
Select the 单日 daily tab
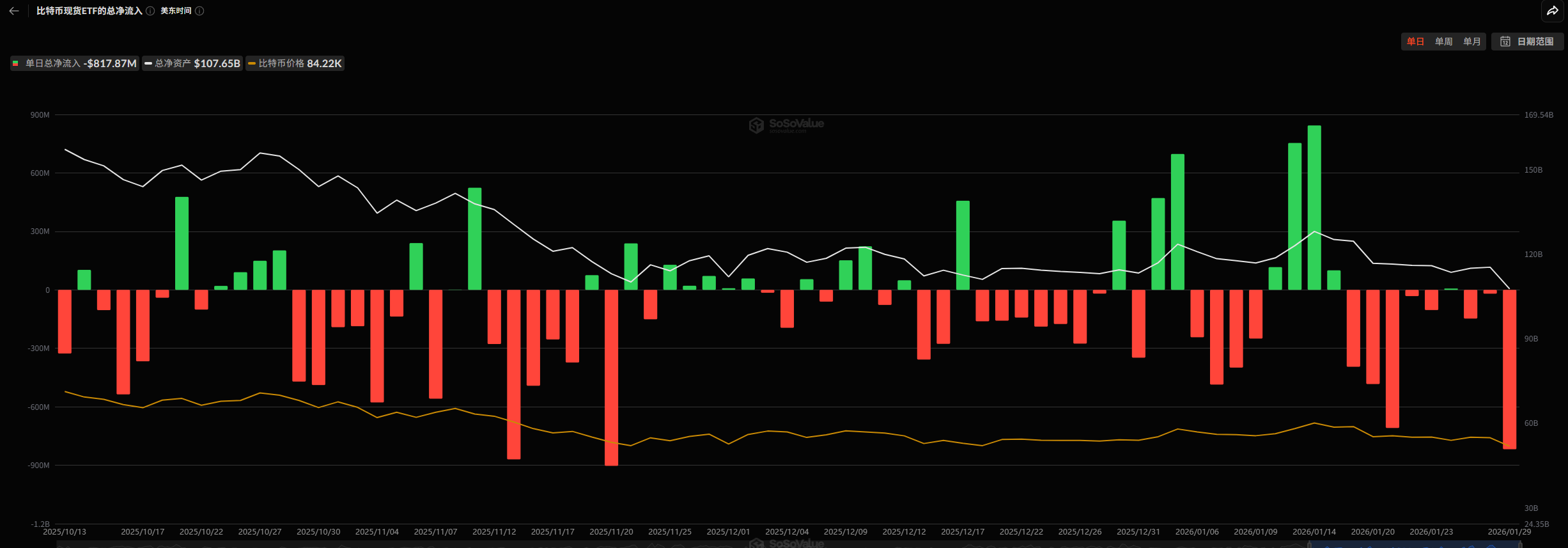tap(1415, 42)
